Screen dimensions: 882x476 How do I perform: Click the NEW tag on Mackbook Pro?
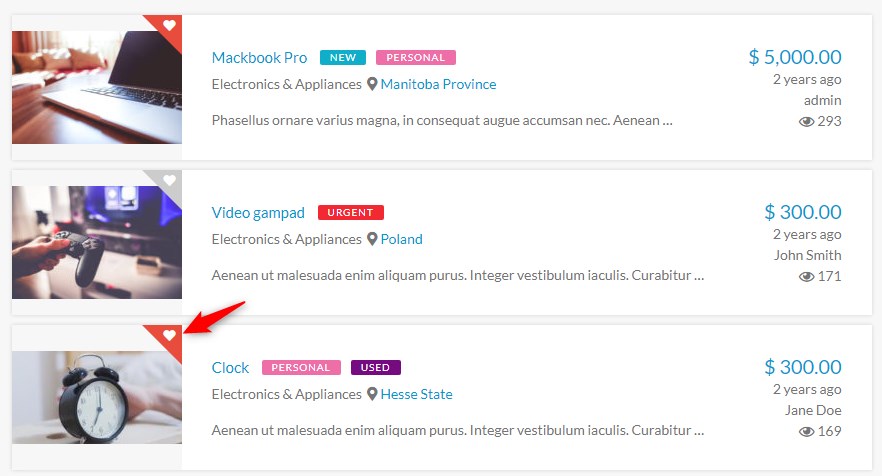click(343, 58)
